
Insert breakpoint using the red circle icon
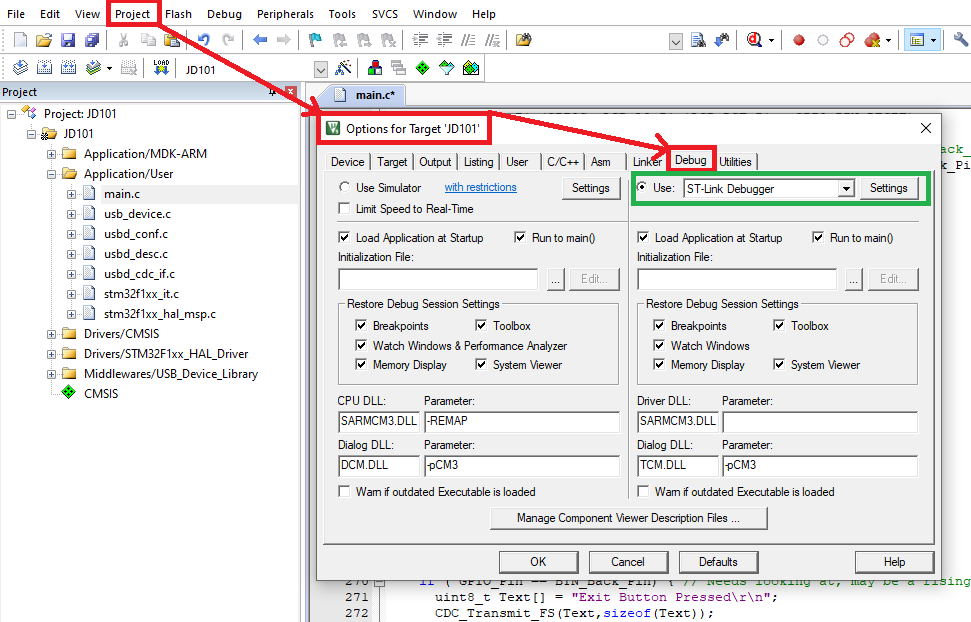tap(799, 40)
